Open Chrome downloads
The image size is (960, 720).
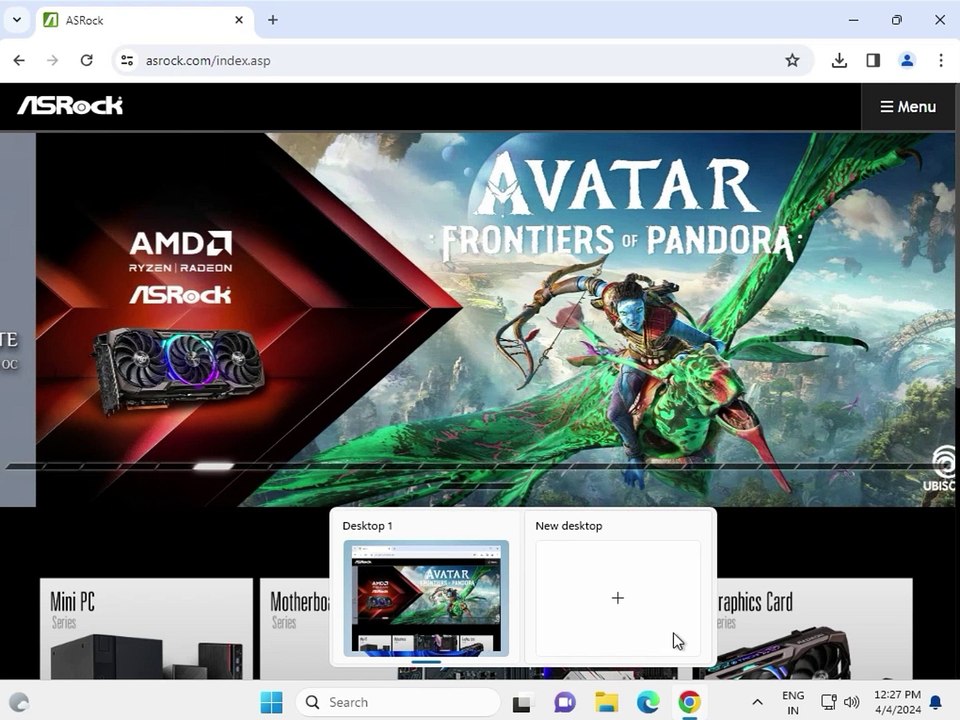click(x=839, y=60)
